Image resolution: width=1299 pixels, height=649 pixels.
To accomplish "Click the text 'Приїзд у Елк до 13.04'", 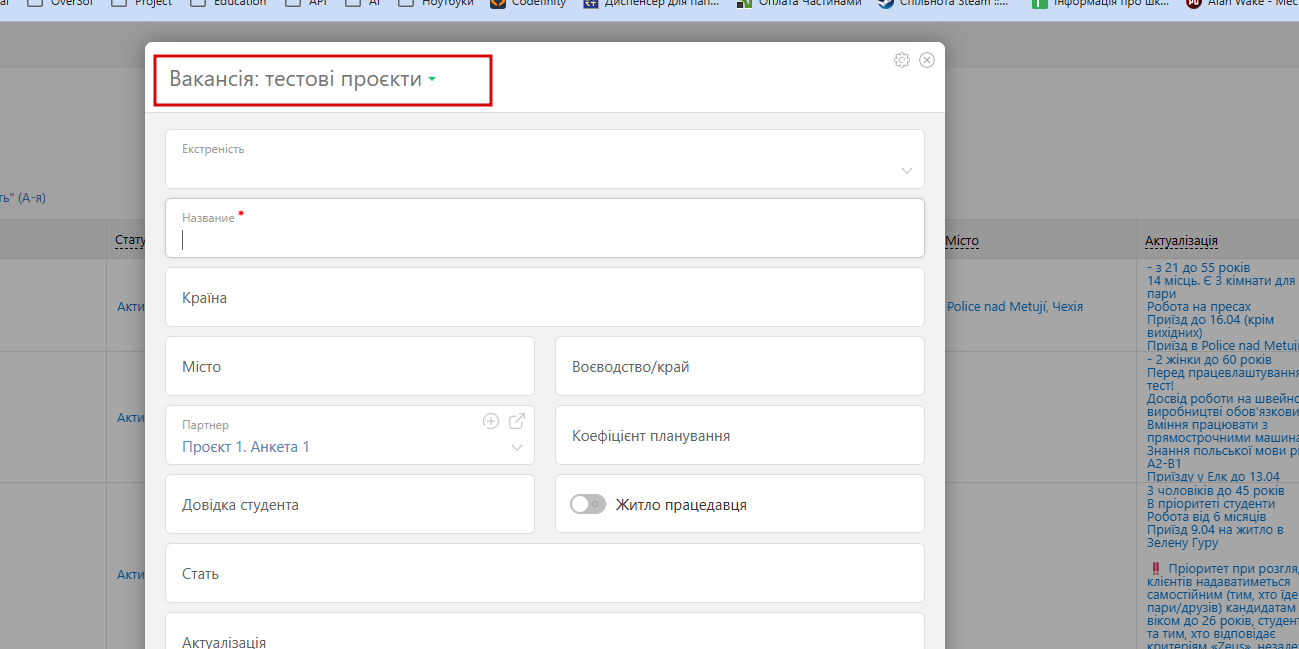I will pos(1215,477).
